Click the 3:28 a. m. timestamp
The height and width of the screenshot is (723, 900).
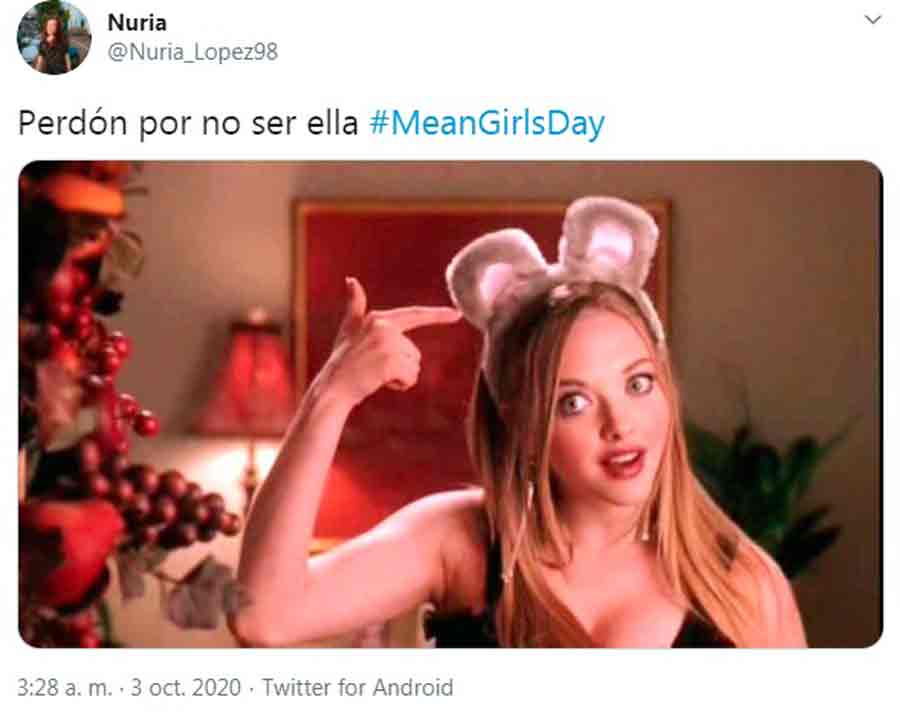coord(64,687)
